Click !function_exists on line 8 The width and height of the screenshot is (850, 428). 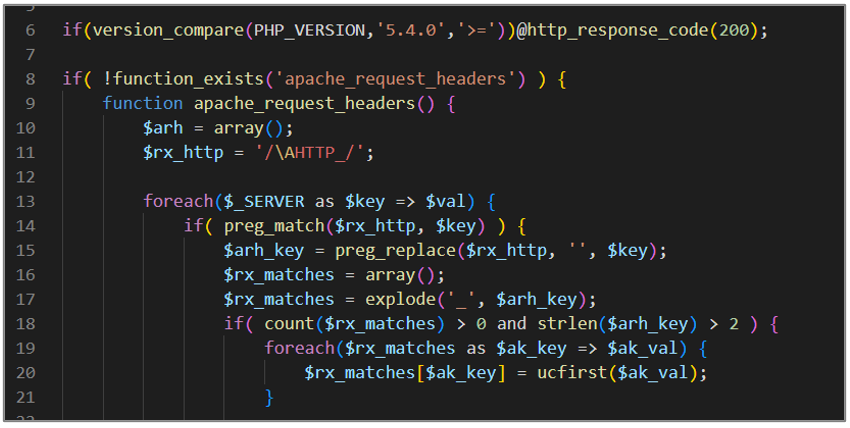183,79
